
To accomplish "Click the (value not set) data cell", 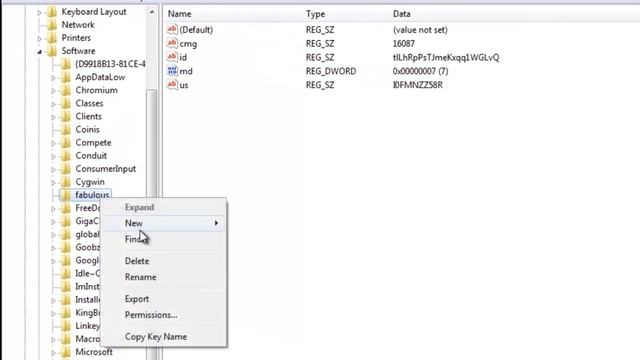I will (420, 30).
